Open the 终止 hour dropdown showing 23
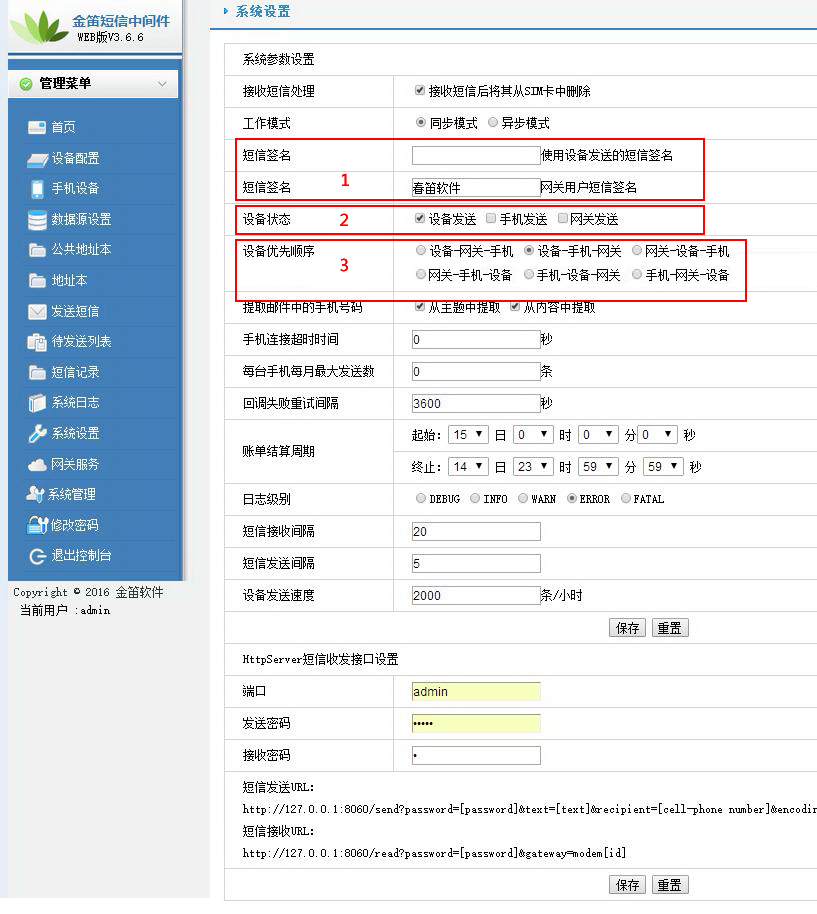The height and width of the screenshot is (914, 817). 533,467
